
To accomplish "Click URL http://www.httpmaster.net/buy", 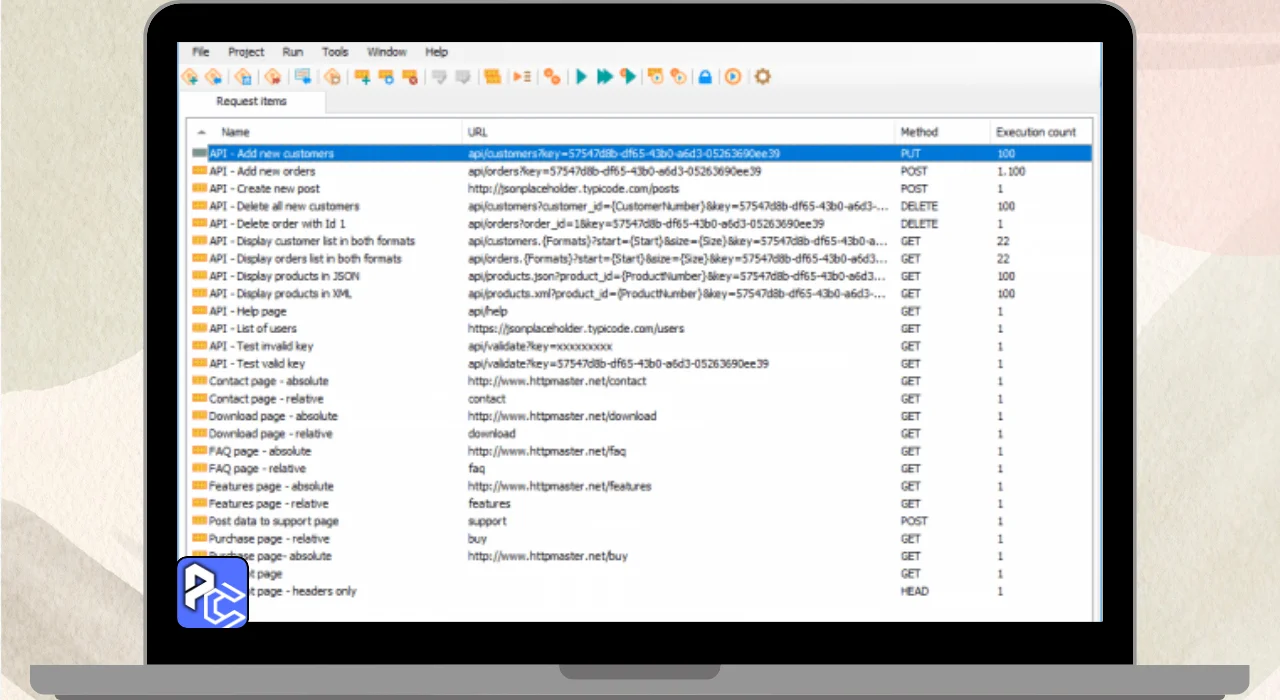I will click(x=548, y=556).
